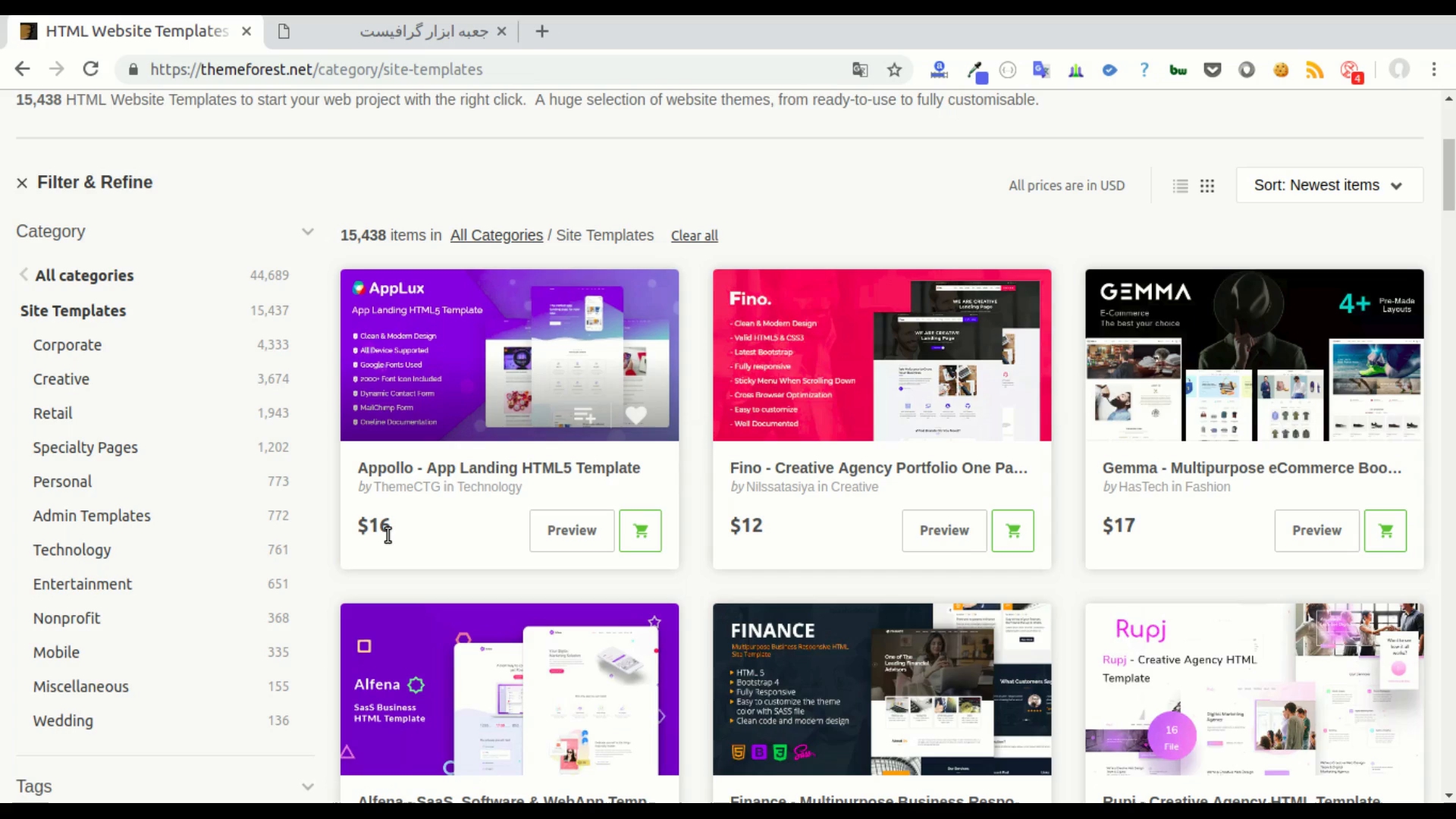
Task: Select the Corporate category
Action: tap(67, 345)
